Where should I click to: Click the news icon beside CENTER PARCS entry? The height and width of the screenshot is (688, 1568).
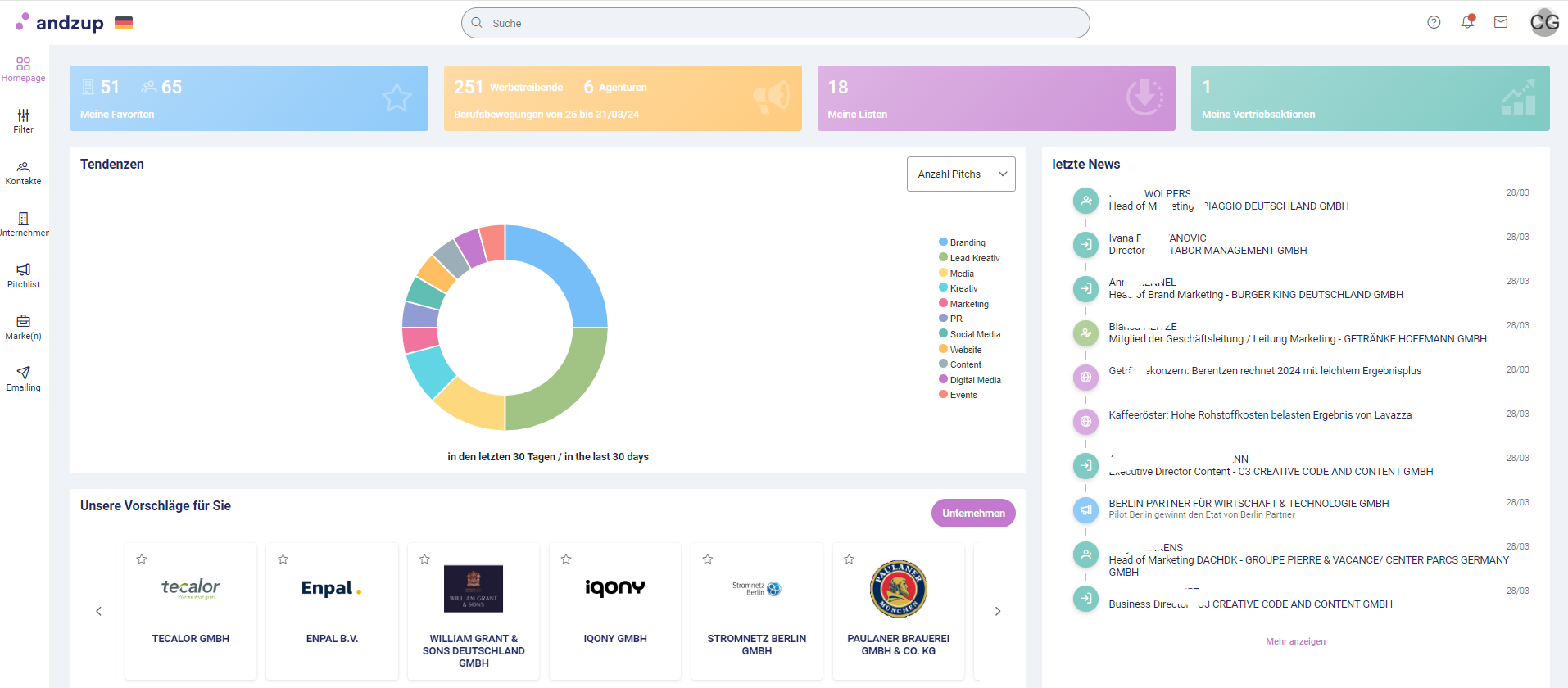[1085, 554]
